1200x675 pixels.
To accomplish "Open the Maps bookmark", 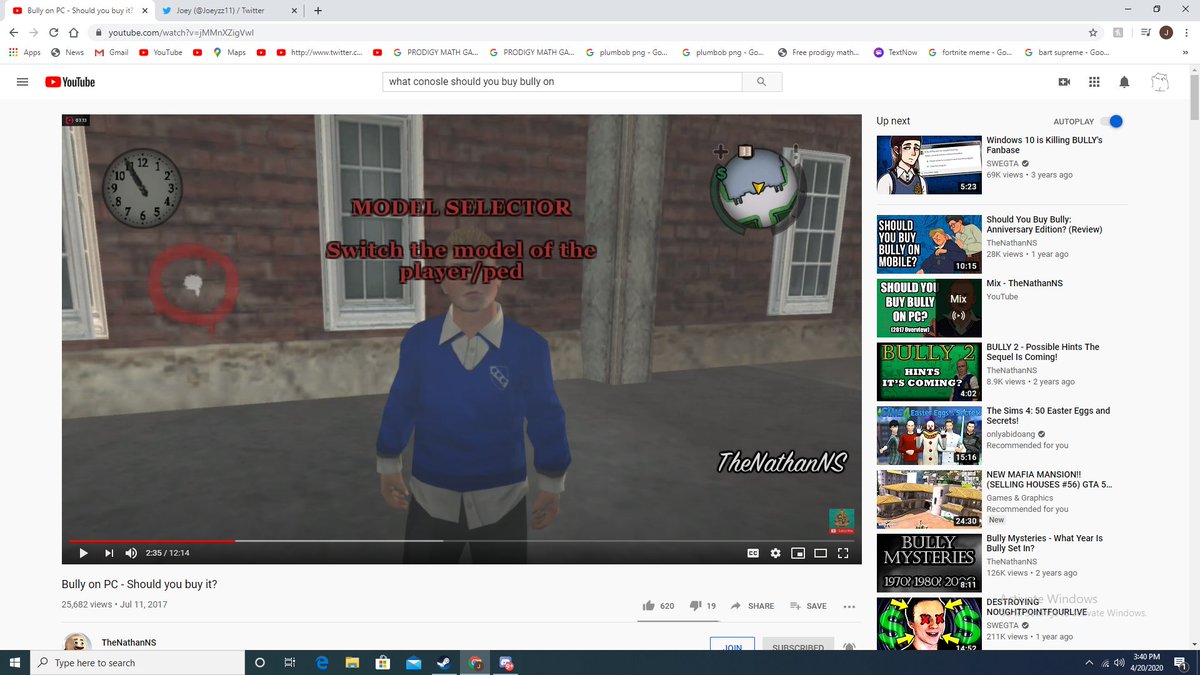I will coord(229,52).
